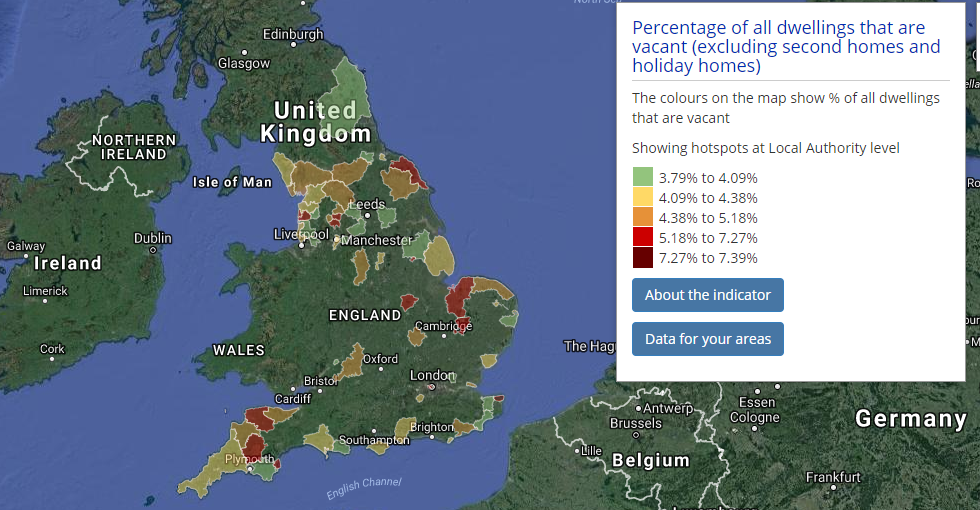Select the orange 4.38% to 5.18% swatch

[x=642, y=217]
